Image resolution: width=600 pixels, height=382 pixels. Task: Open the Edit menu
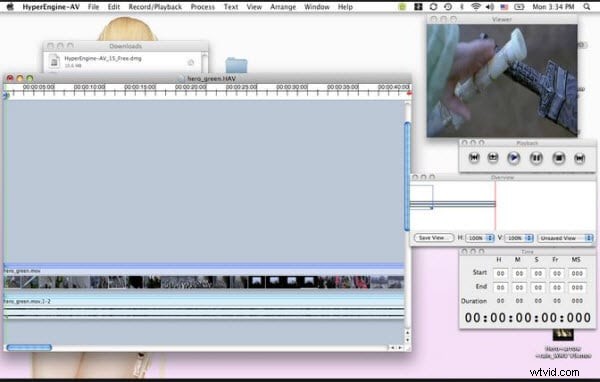click(114, 7)
